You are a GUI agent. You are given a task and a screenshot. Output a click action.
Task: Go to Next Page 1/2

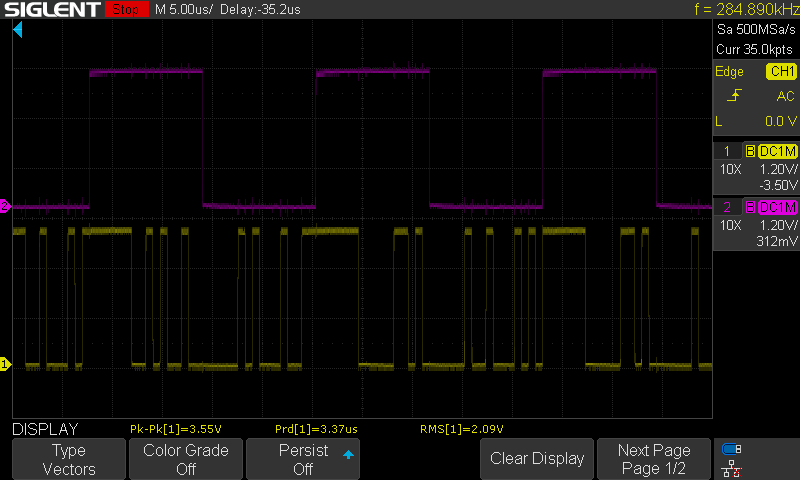pyautogui.click(x=654, y=459)
